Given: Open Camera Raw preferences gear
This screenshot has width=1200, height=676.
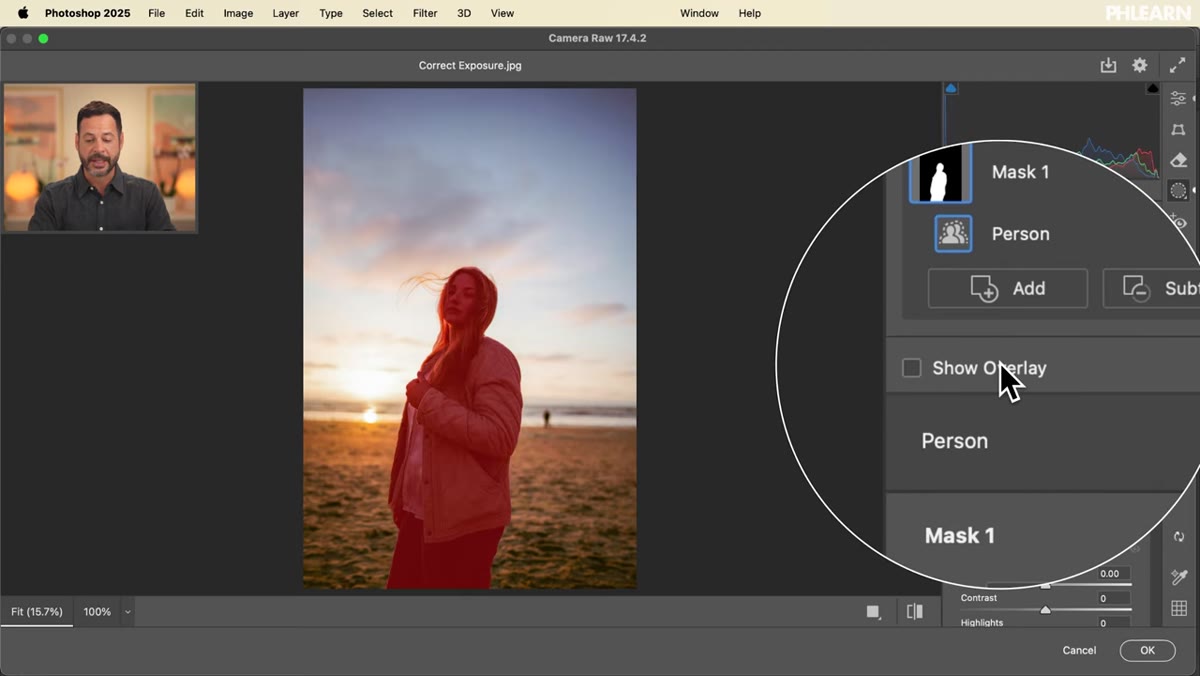Looking at the screenshot, I should 1139,65.
